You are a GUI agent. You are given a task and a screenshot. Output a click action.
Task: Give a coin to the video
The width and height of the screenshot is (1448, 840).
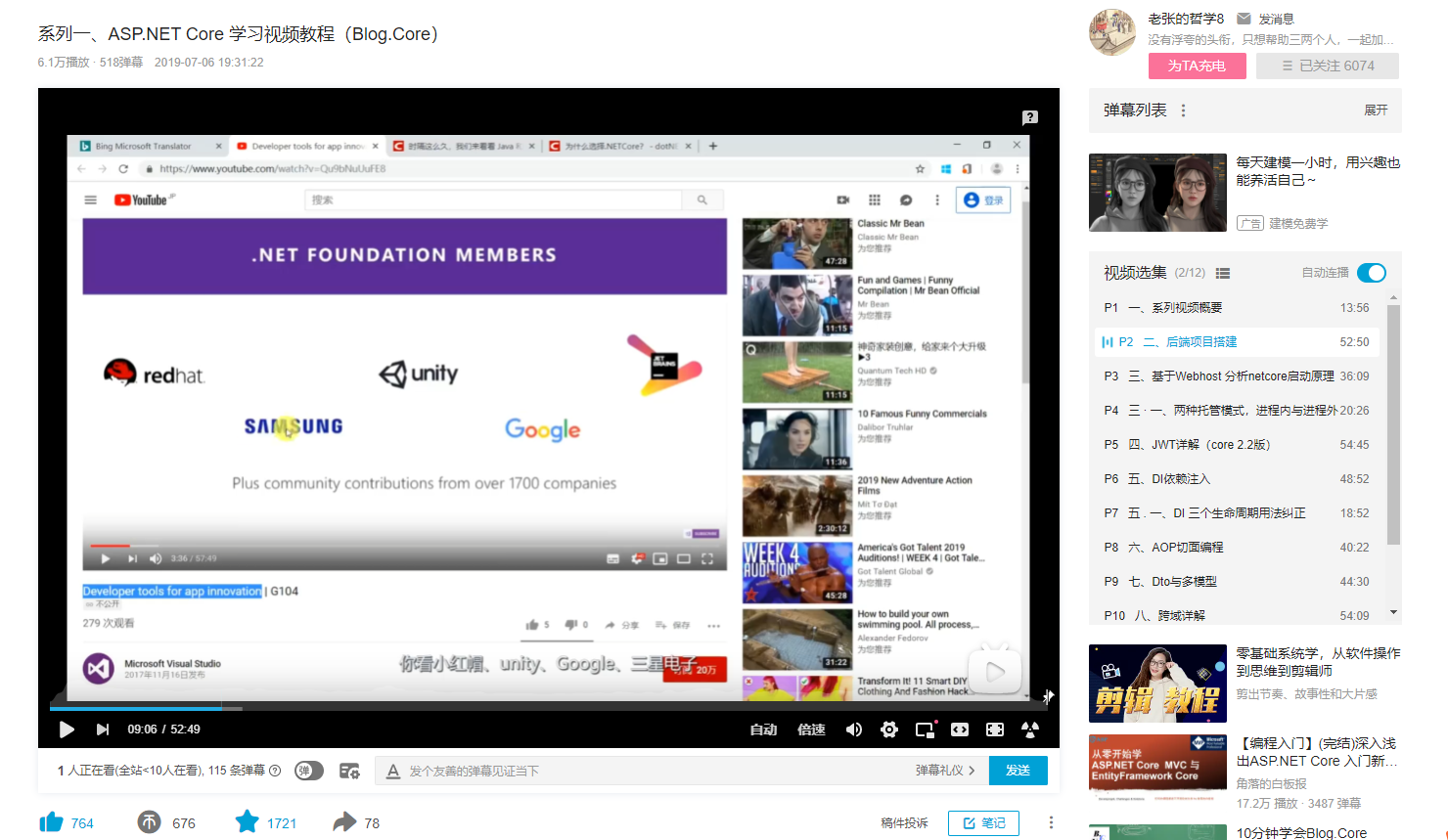[x=149, y=822]
